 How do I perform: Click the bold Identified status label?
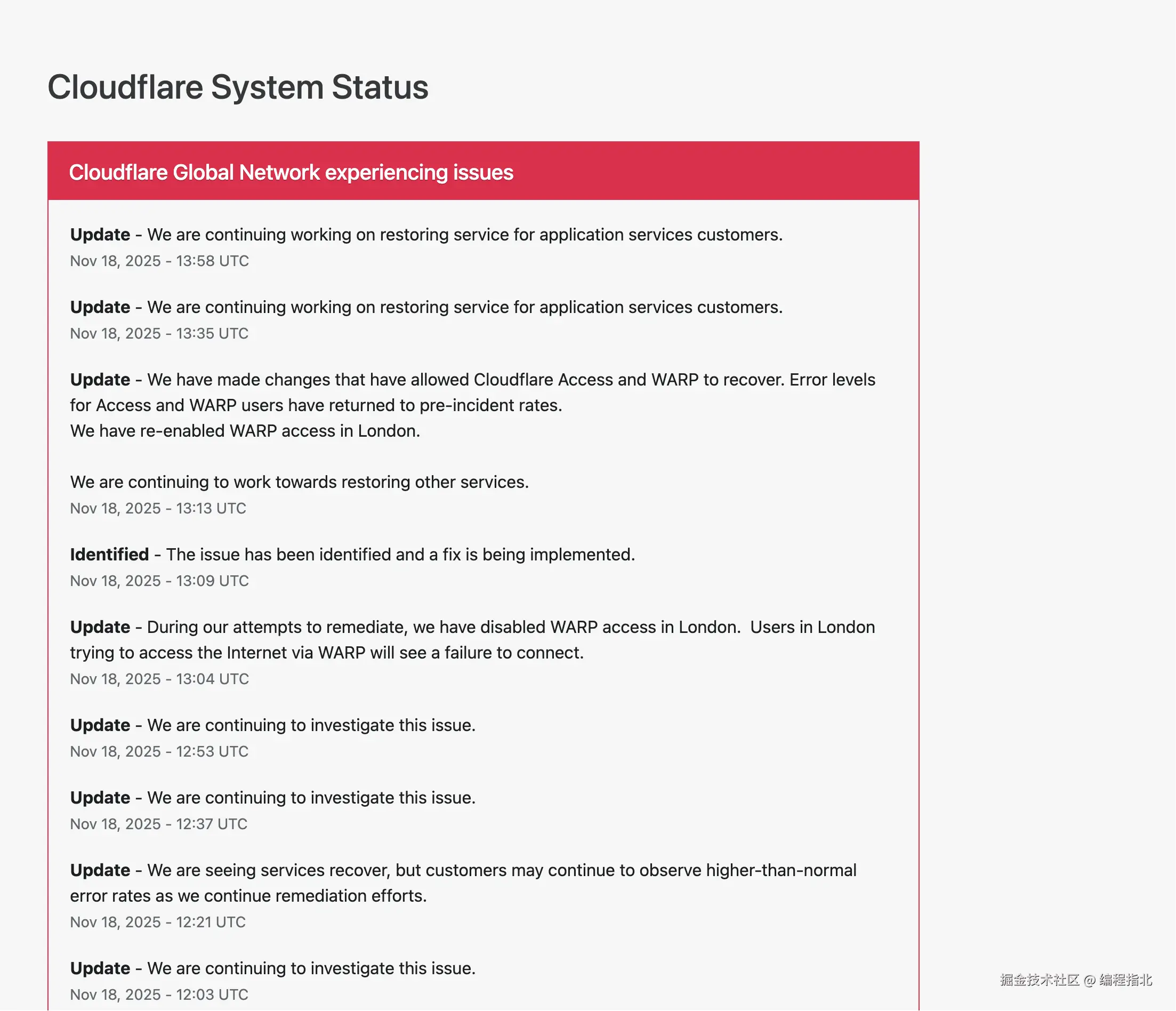point(109,555)
